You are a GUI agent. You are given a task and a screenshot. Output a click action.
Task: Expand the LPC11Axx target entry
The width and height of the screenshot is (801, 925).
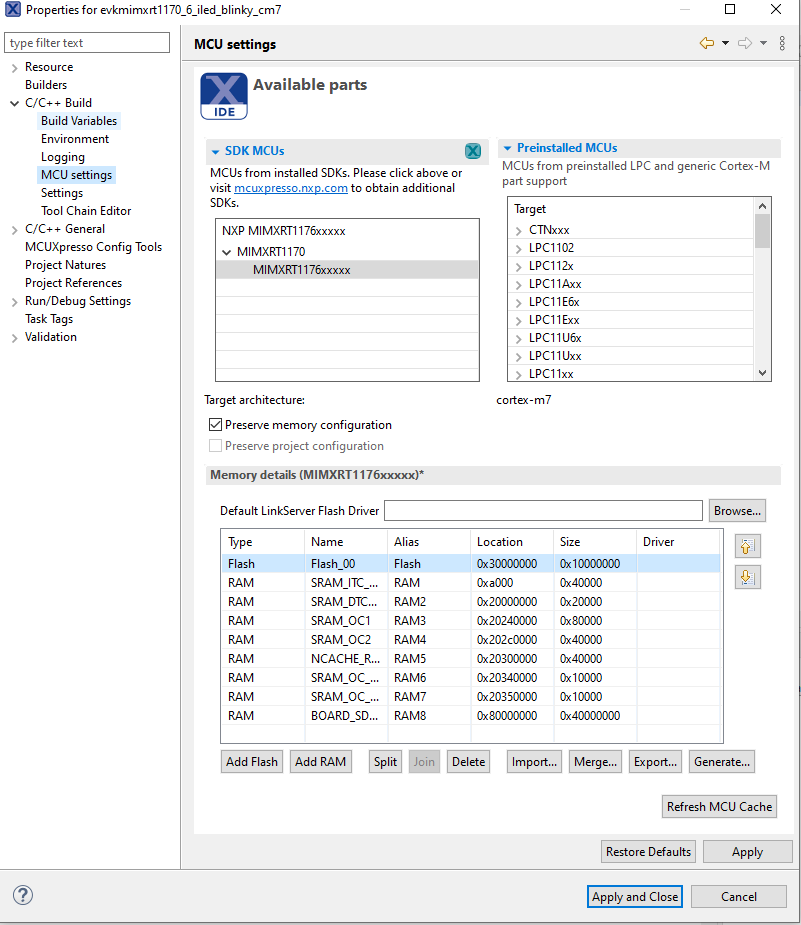coord(521,283)
